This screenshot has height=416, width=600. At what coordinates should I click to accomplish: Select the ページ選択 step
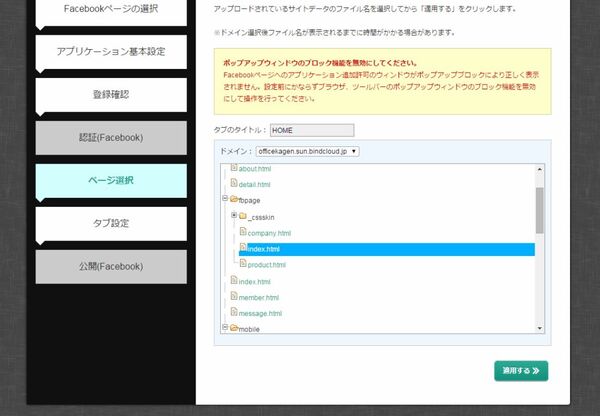tap(111, 181)
